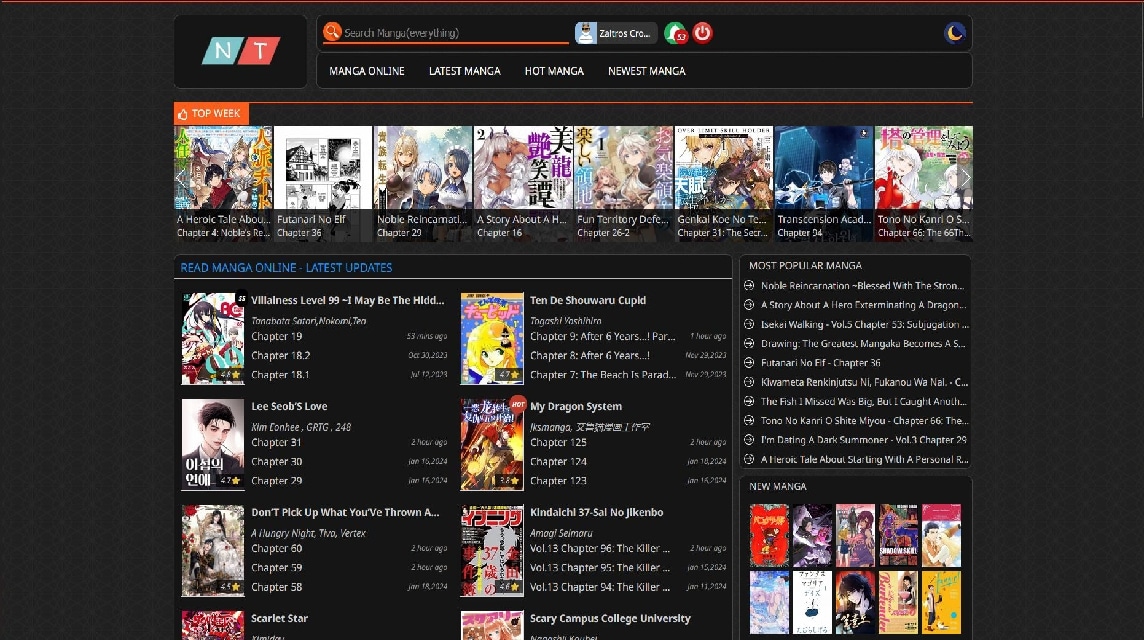Screen dimensions: 1144x640
Task: Click the TOP WEEK thumbs-up tab
Action: (212, 113)
